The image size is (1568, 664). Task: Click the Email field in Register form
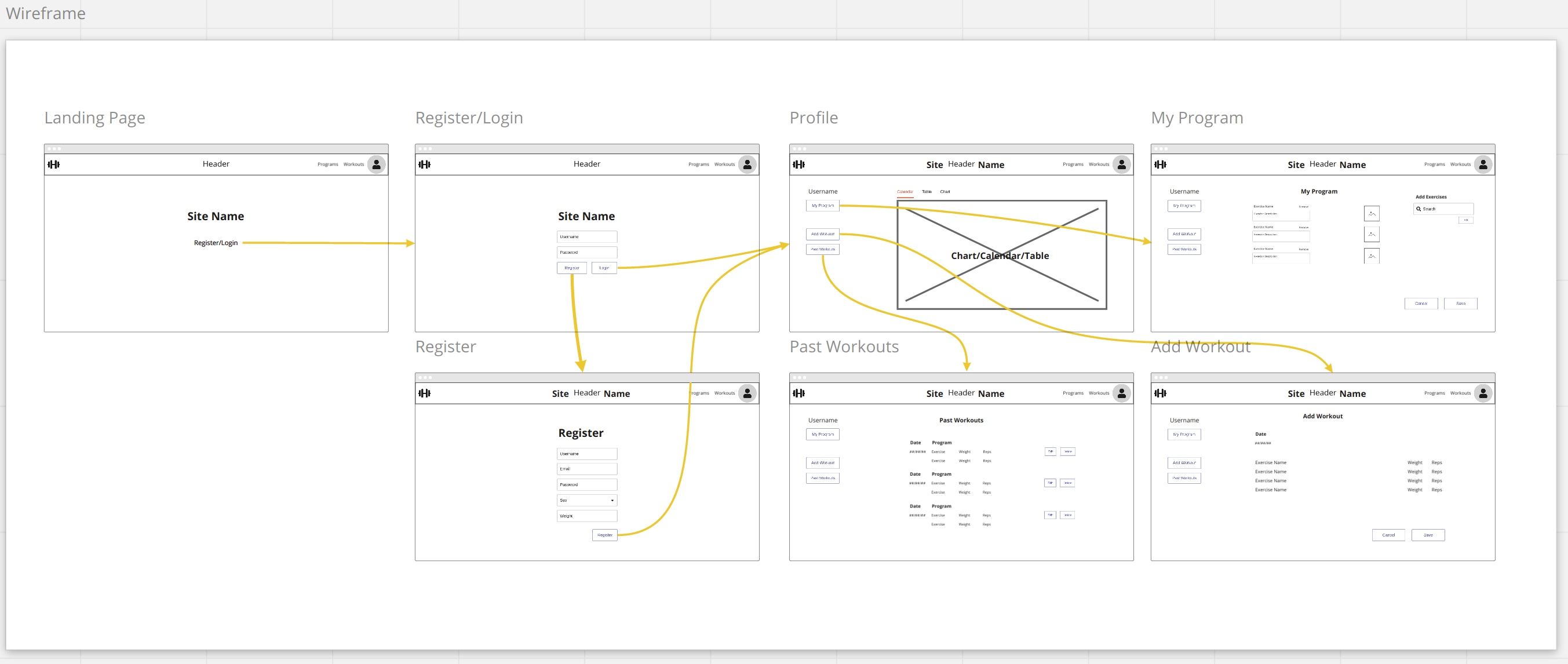[586, 469]
